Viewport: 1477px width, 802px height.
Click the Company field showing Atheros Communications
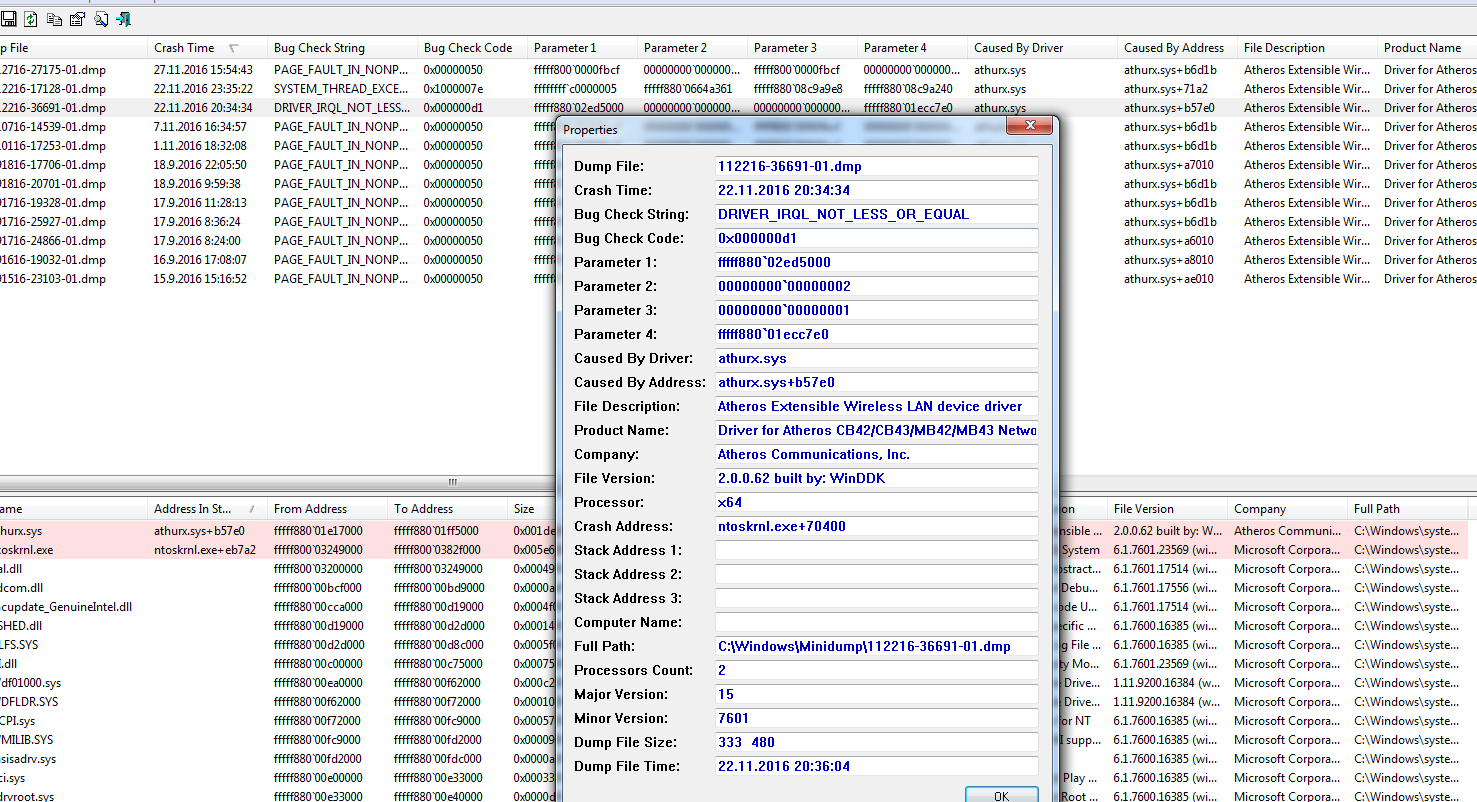point(876,455)
